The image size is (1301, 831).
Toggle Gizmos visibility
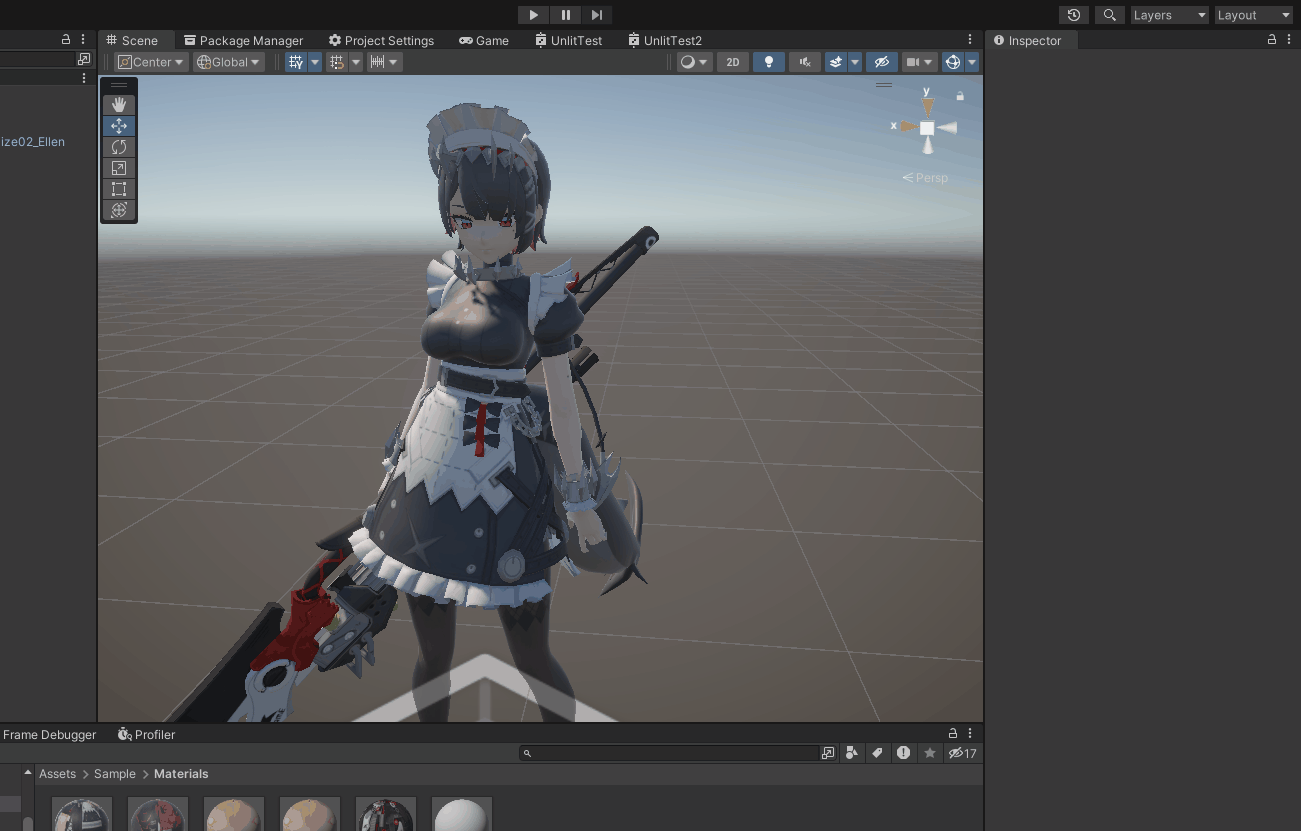click(x=953, y=62)
